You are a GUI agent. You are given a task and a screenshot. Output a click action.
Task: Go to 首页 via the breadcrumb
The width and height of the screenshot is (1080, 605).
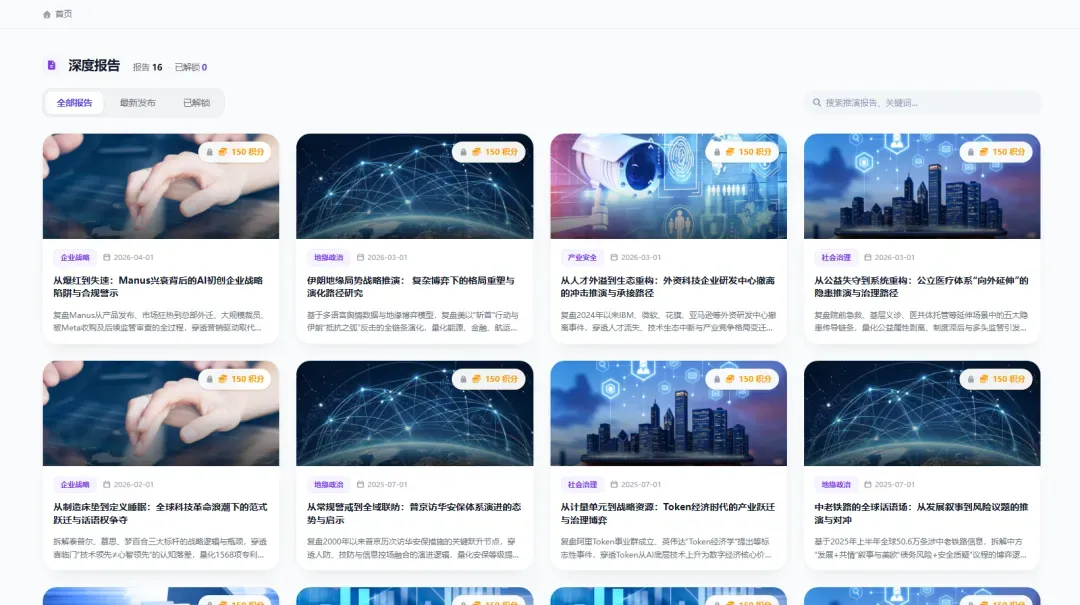tap(63, 14)
